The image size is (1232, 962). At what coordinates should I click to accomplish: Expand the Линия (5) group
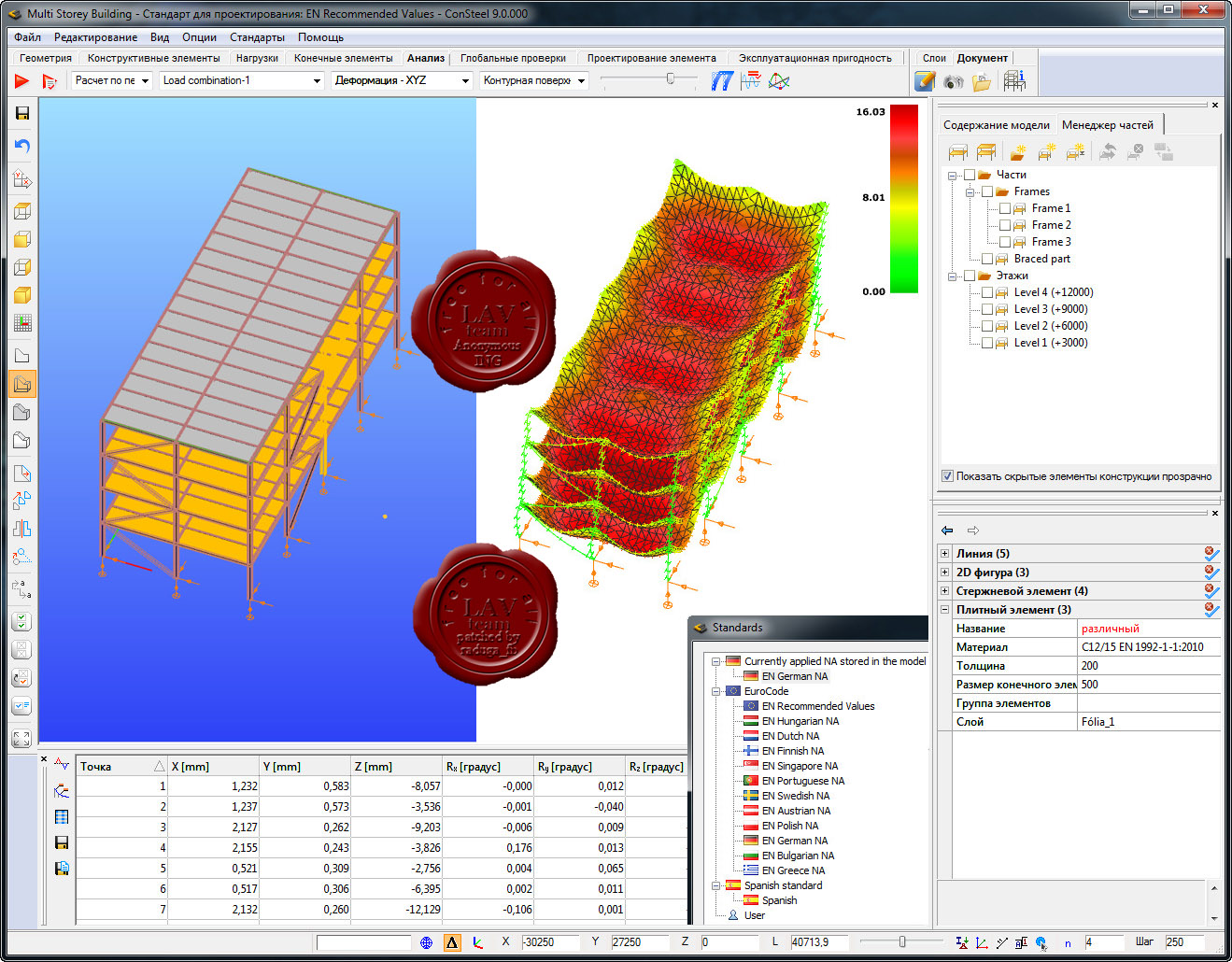coord(944,553)
